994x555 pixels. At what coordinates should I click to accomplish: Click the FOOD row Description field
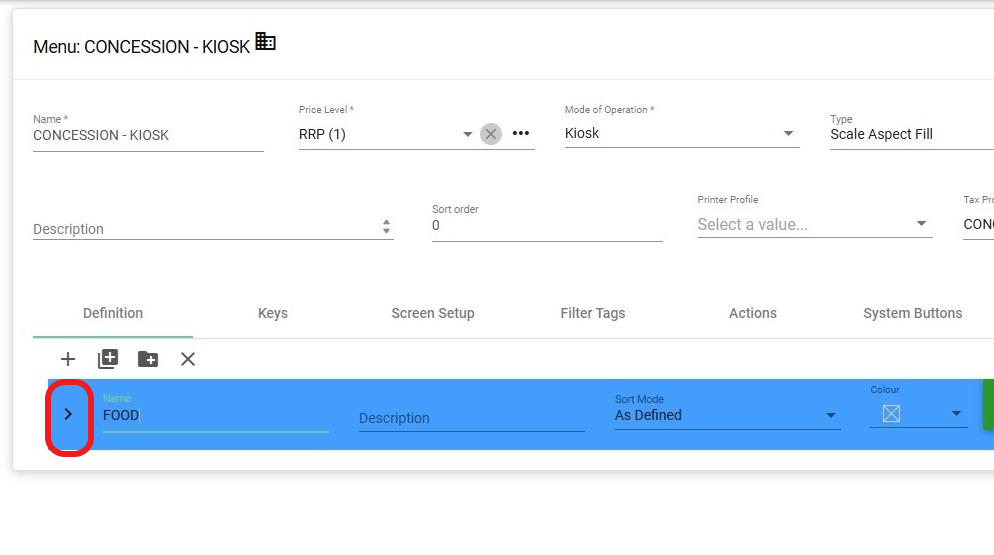470,418
